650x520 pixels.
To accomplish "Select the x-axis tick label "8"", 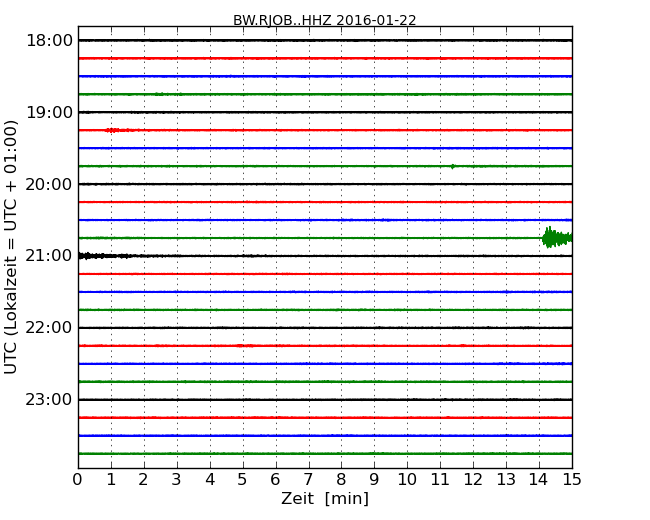I will click(x=341, y=480).
